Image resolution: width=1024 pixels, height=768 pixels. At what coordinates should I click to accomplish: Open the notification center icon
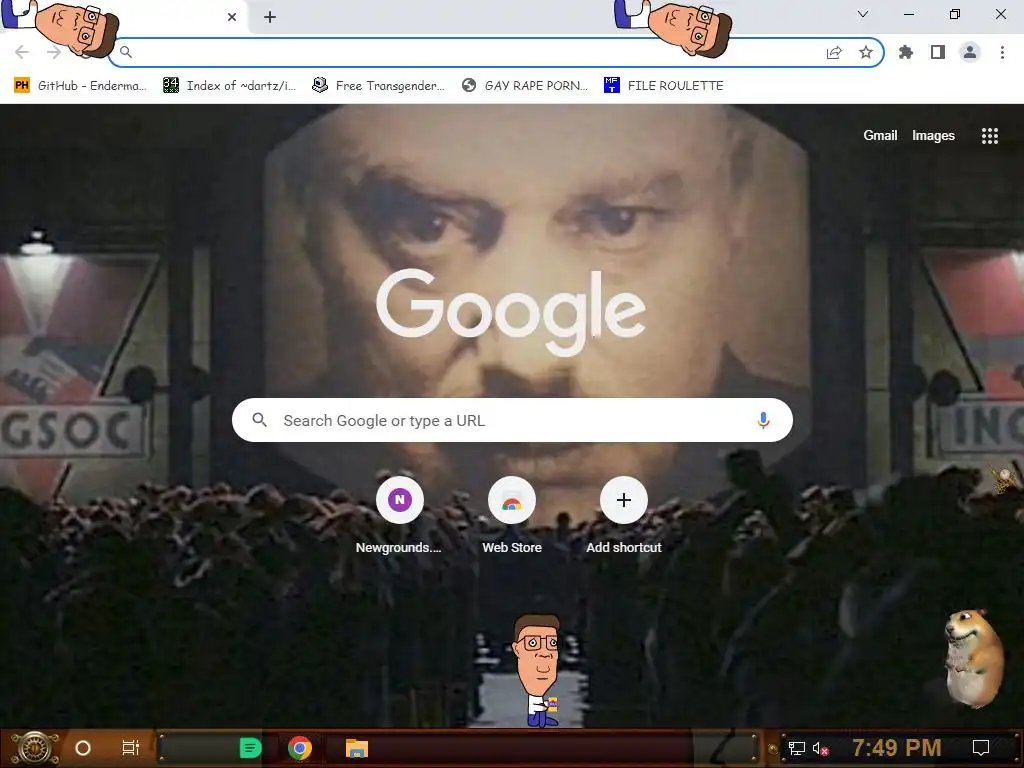point(981,748)
